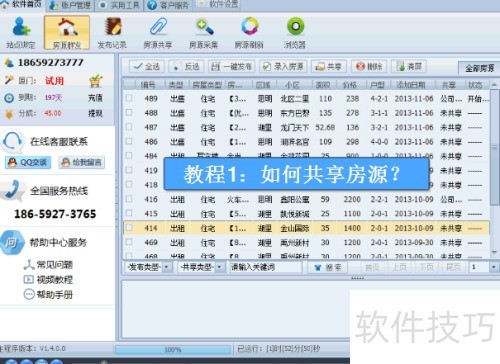Click the 请输入关键词 search field
This screenshot has height=364, width=500.
[265, 267]
